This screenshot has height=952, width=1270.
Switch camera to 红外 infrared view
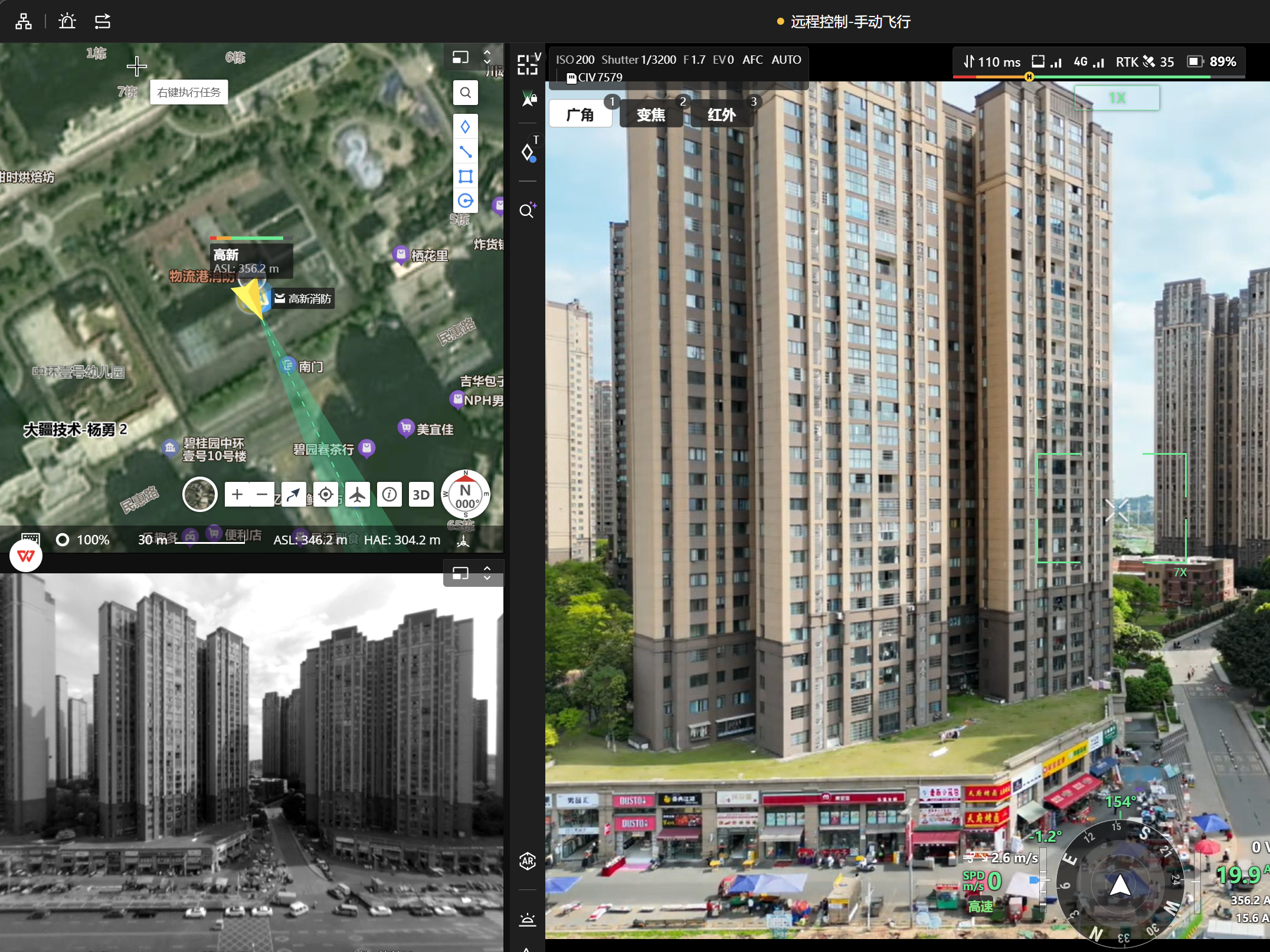(x=722, y=114)
